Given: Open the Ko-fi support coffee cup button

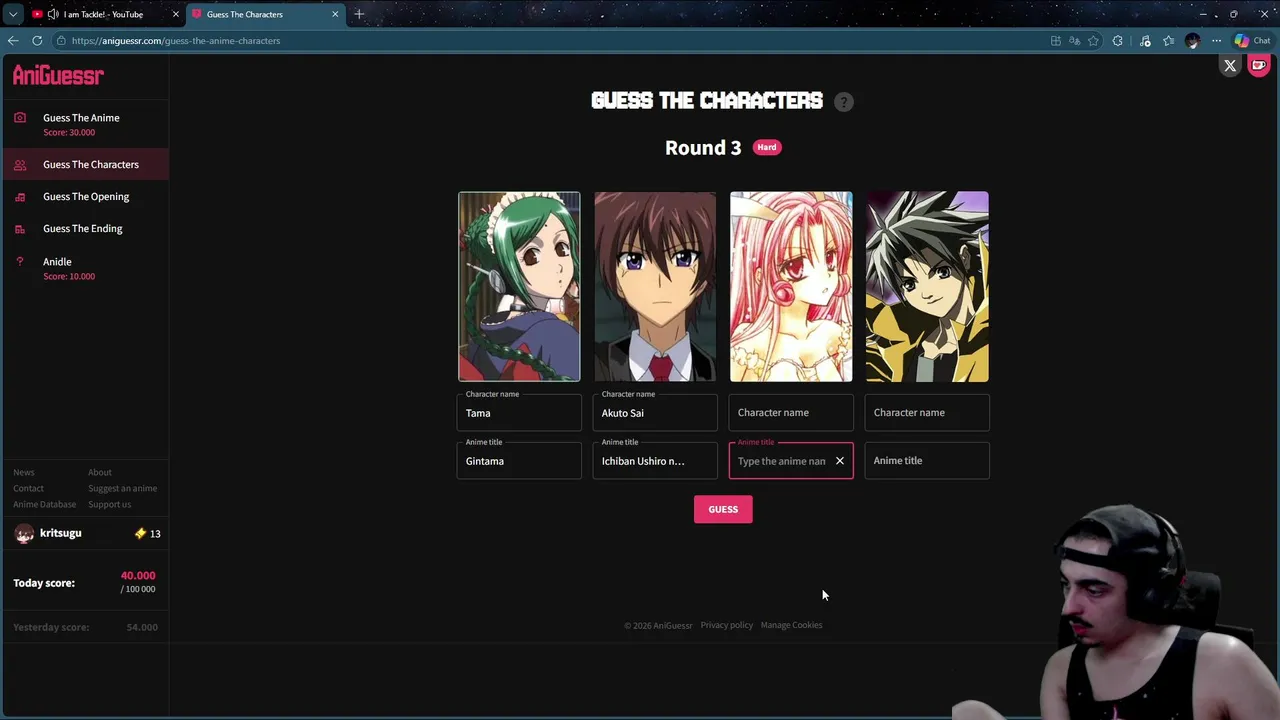Looking at the screenshot, I should (1259, 66).
